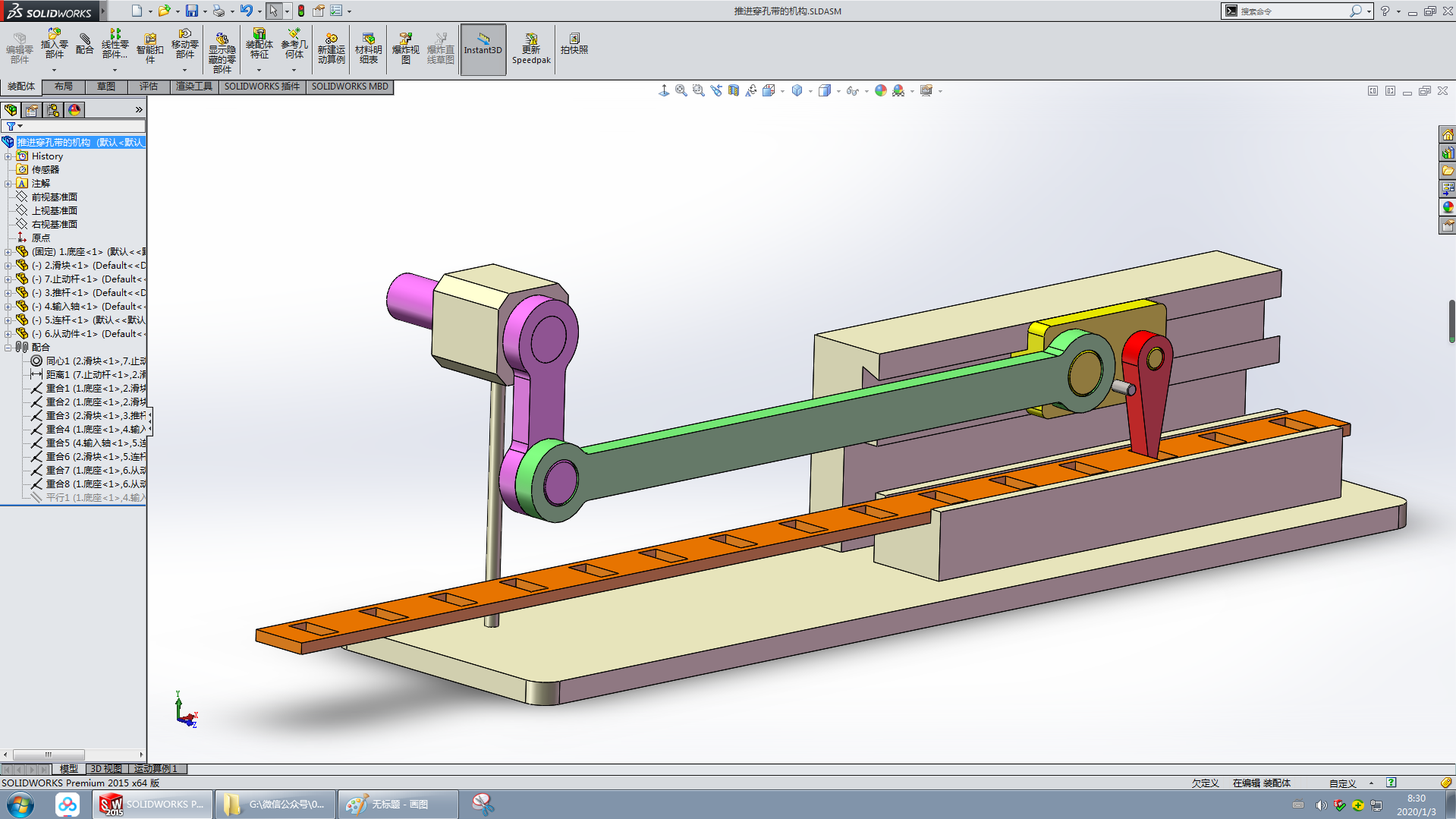This screenshot has height=819, width=1456.
Task: Select the 同心1 mate
Action: (88, 361)
